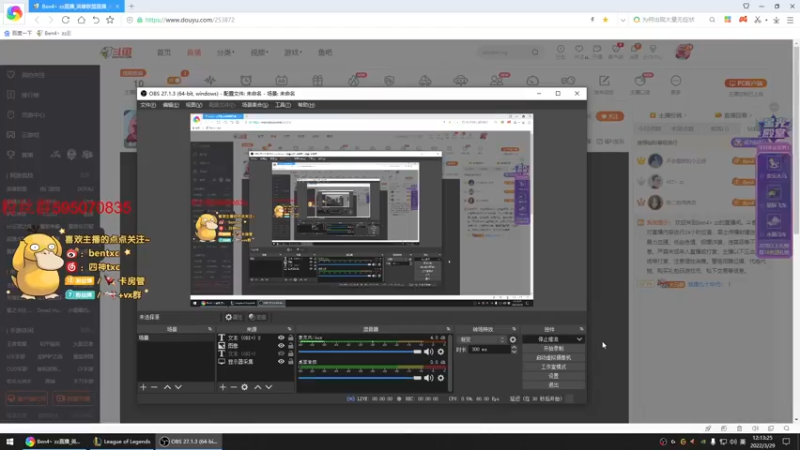Screen dimensions: 800x450
Task: Toggle visibility of hidden 文本 (GDI+) source
Action: [281, 354]
